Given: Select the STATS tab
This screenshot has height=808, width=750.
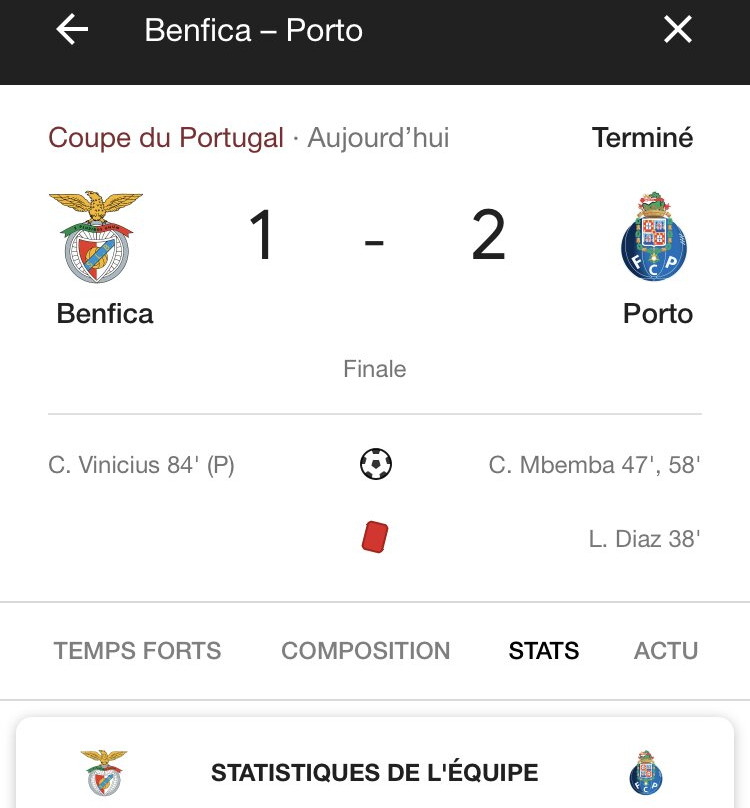Looking at the screenshot, I should click(544, 650).
